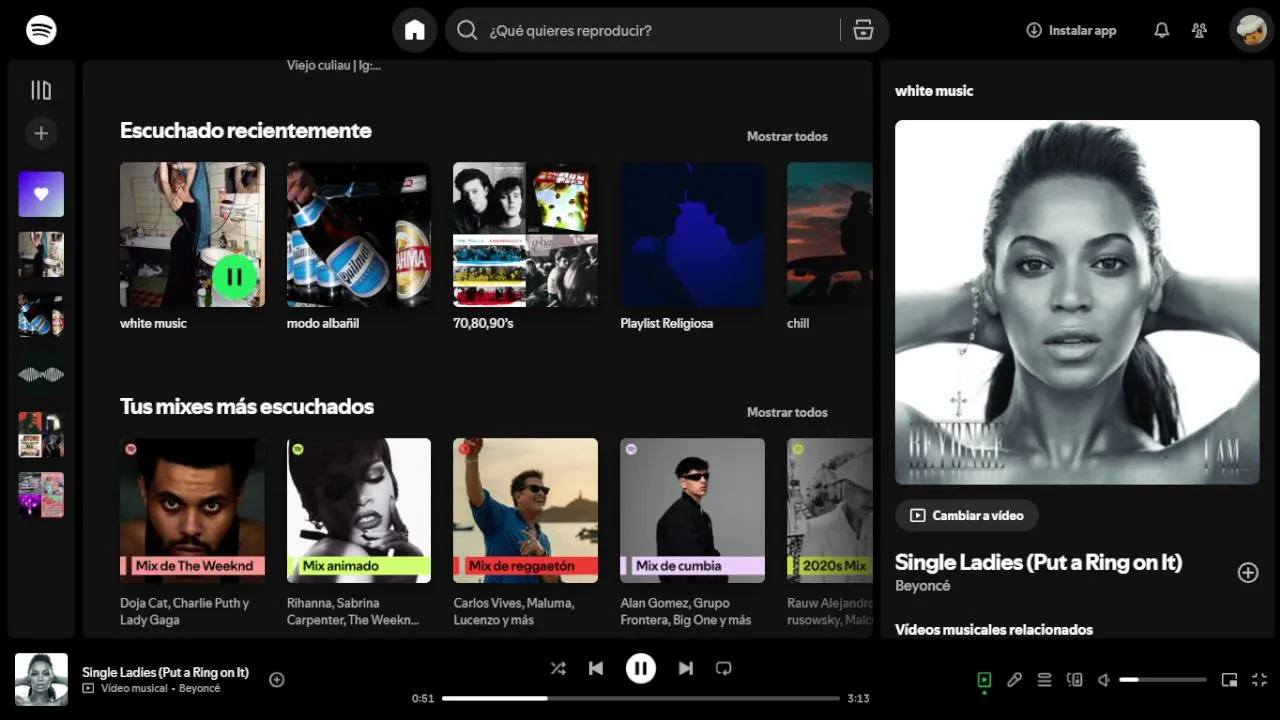Skip to the next track
The image size is (1280, 720).
(x=686, y=668)
